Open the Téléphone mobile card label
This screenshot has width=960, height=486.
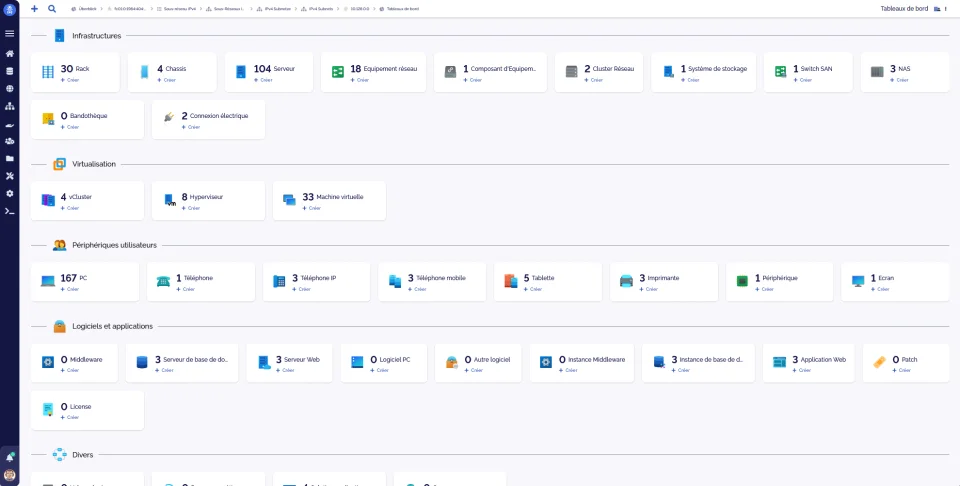coord(441,278)
